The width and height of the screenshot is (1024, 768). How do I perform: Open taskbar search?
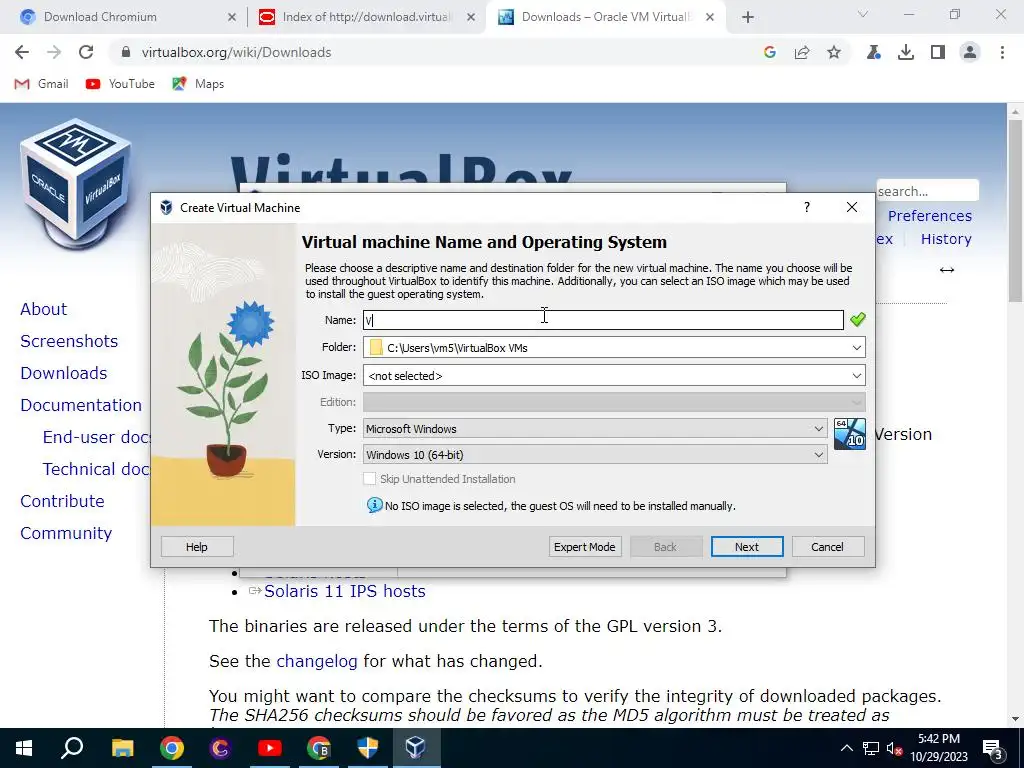click(x=72, y=748)
